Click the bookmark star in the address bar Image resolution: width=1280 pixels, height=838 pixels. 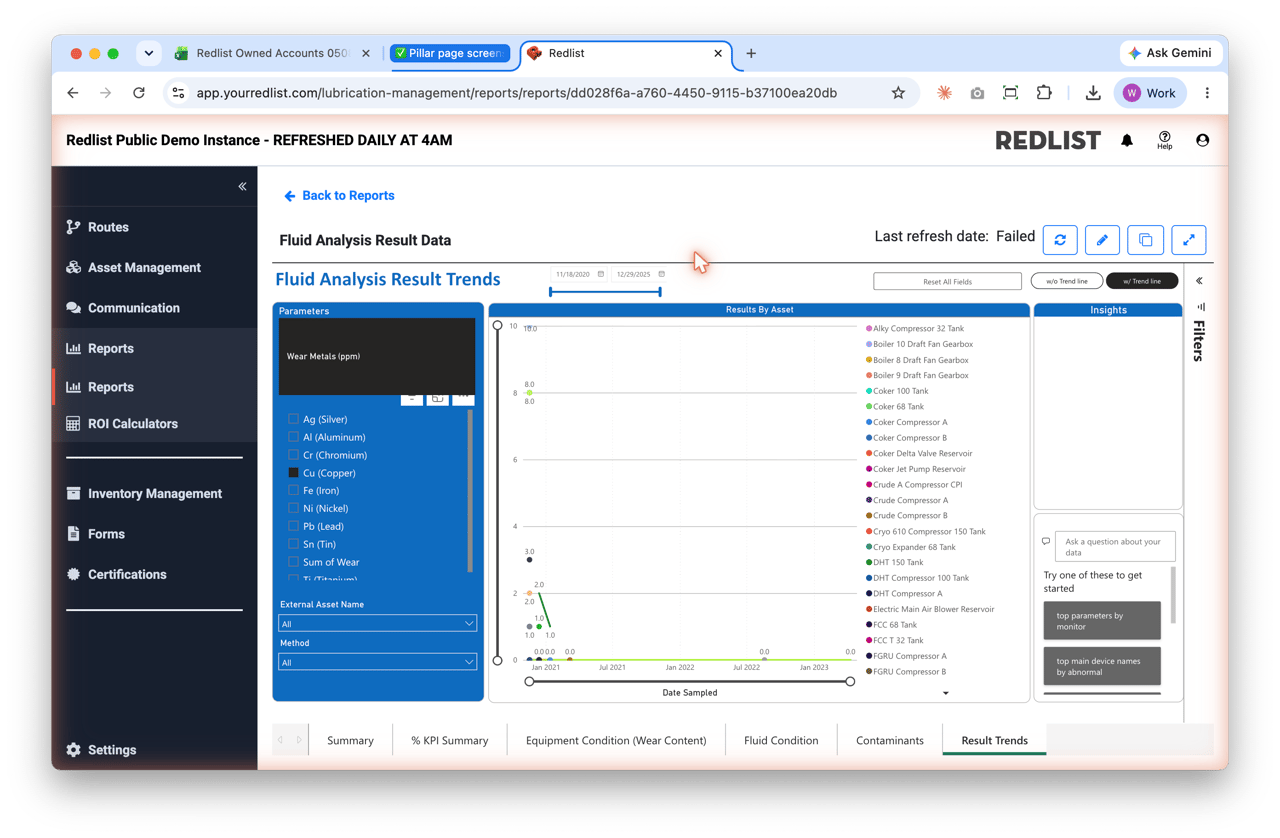(898, 93)
